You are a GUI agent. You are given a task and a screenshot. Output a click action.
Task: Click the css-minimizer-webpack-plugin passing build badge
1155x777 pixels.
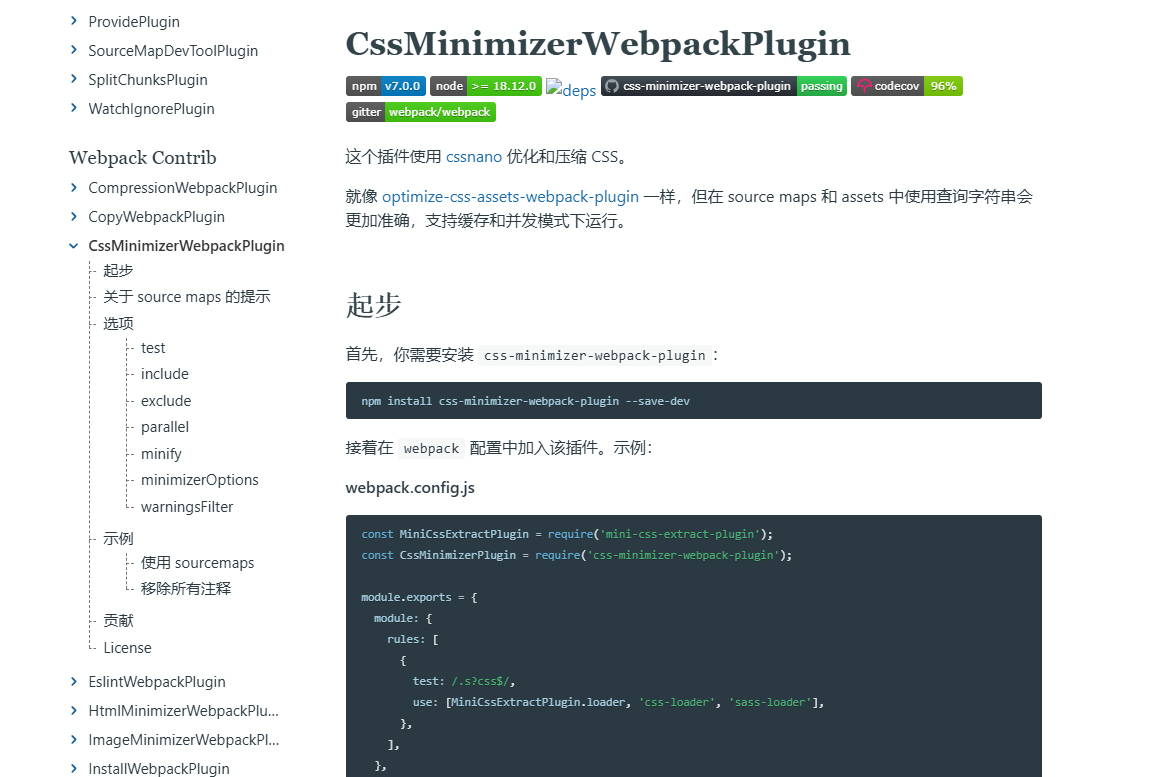coord(723,86)
